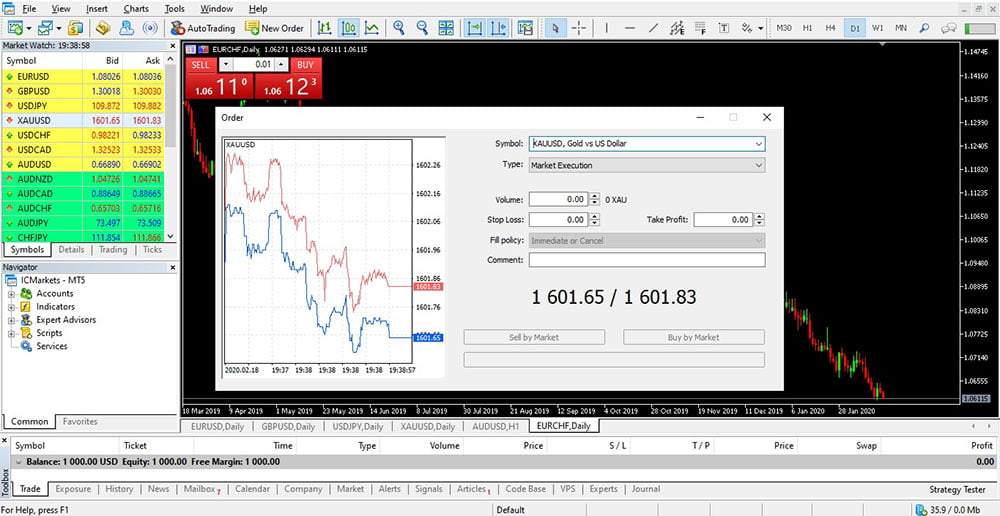Tile chart windows with grid icon
Image resolution: width=1000 pixels, height=516 pixels.
446,28
